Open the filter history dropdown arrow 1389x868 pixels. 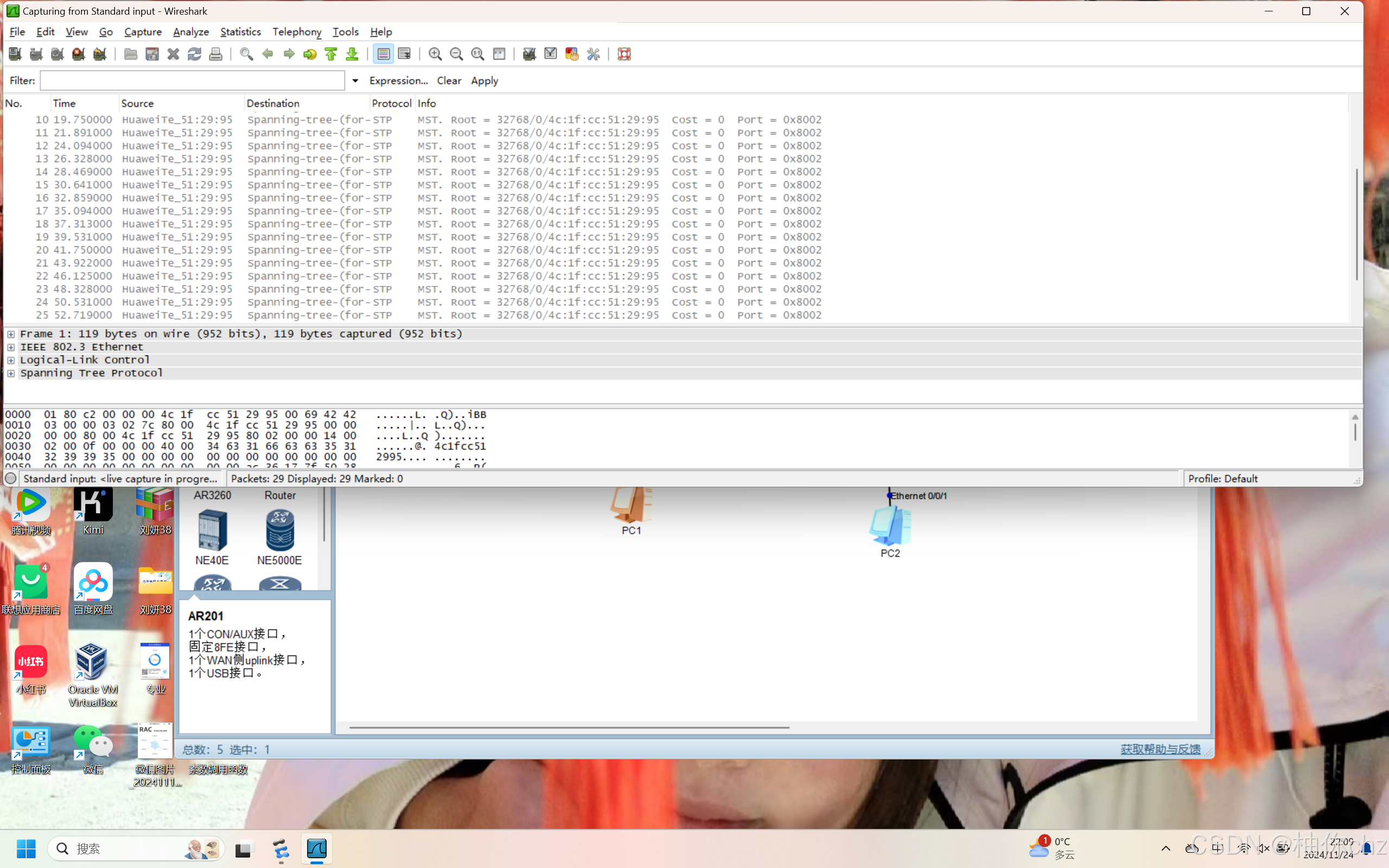coord(355,81)
